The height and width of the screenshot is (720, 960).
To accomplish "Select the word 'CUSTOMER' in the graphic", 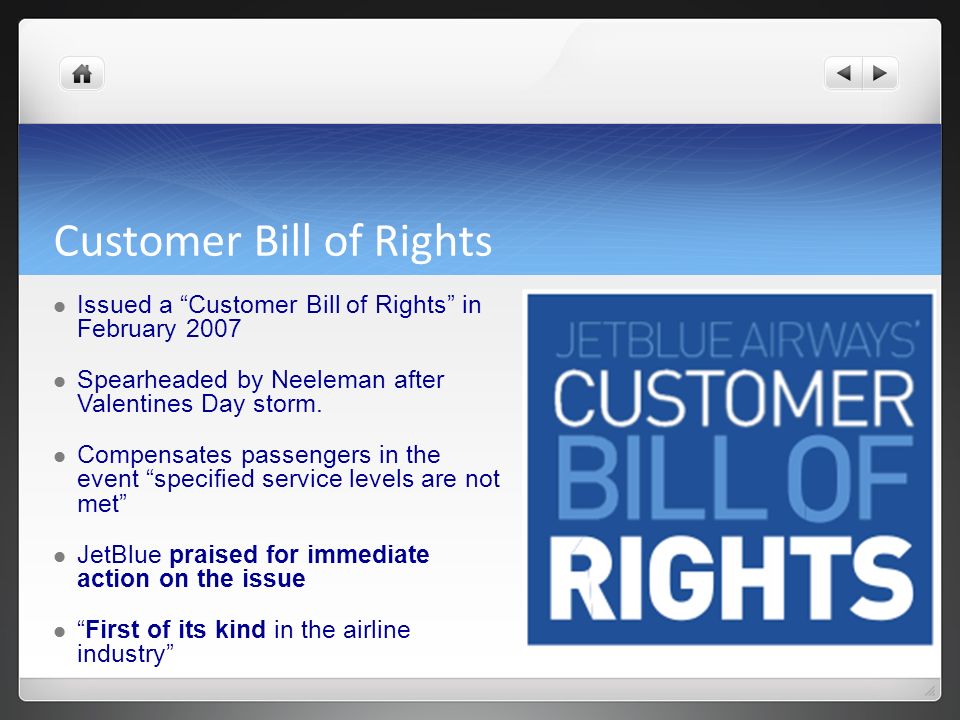I will click(x=733, y=398).
